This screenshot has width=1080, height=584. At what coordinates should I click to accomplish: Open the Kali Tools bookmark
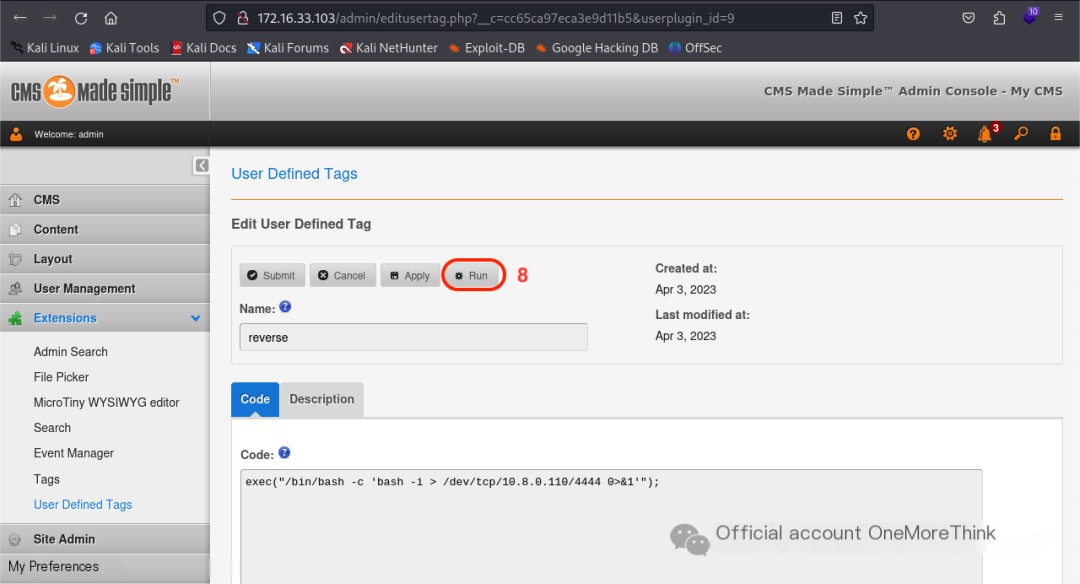coord(125,48)
